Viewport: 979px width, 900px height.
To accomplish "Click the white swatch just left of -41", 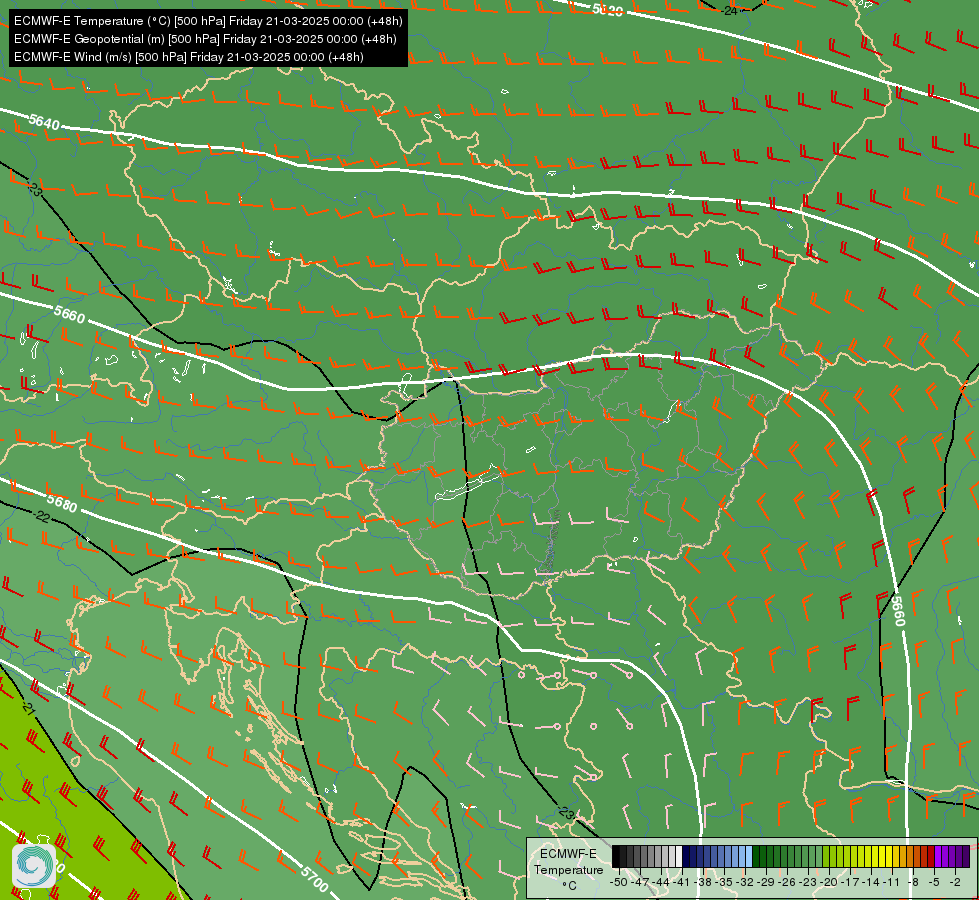I will (679, 856).
